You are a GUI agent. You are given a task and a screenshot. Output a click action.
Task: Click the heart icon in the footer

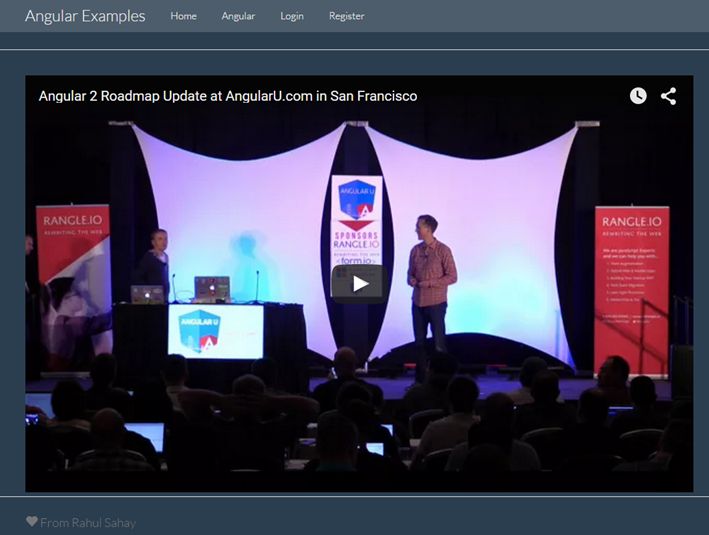click(32, 521)
